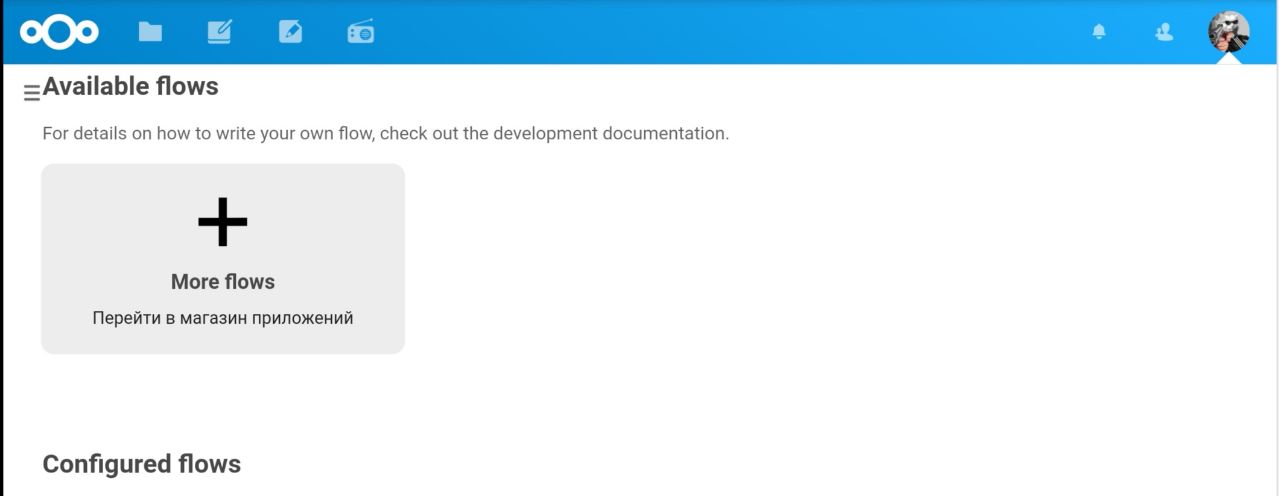
Task: Open the notifications bell
Action: 1099,32
